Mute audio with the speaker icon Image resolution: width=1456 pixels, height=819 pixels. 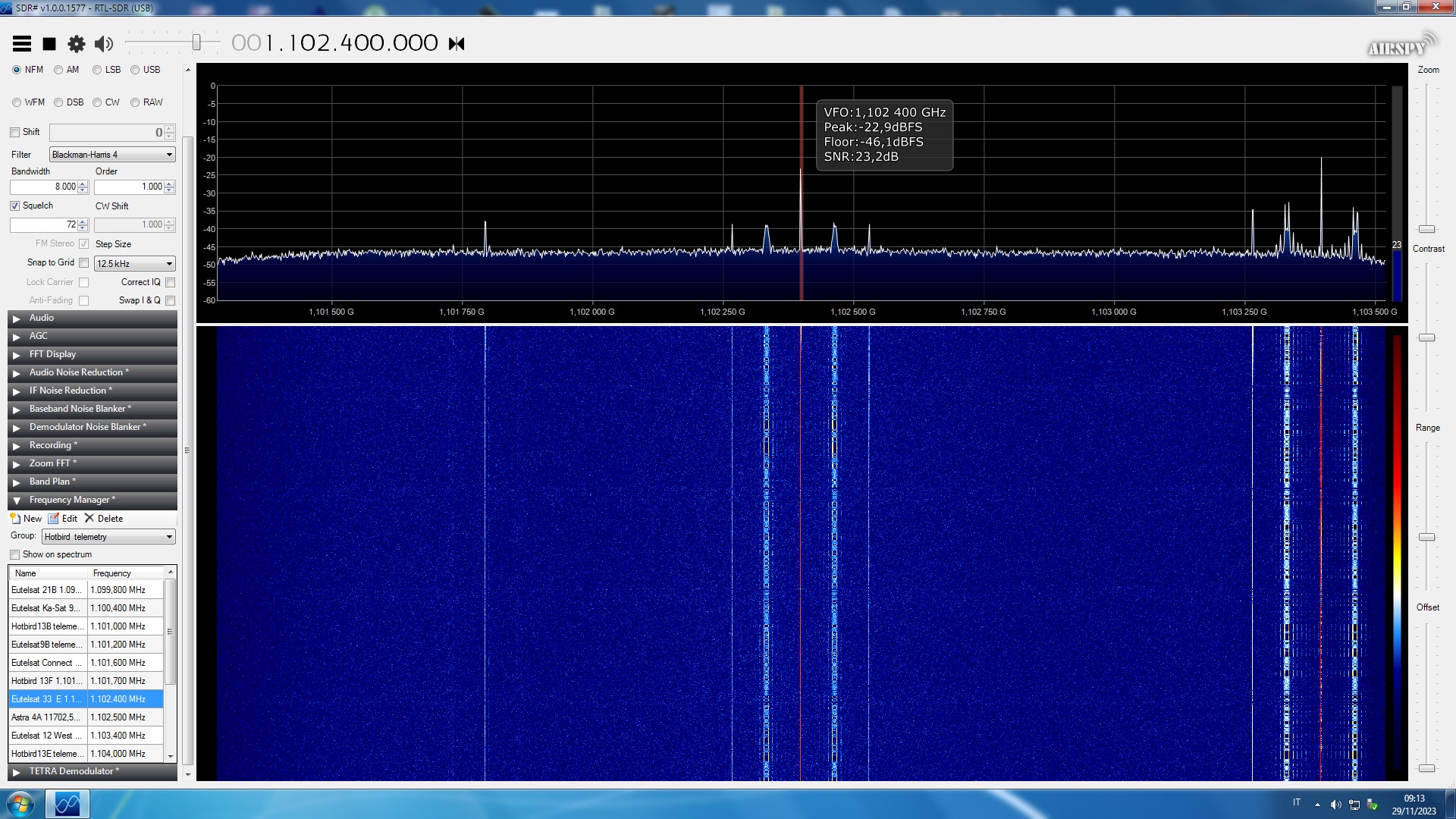(104, 44)
